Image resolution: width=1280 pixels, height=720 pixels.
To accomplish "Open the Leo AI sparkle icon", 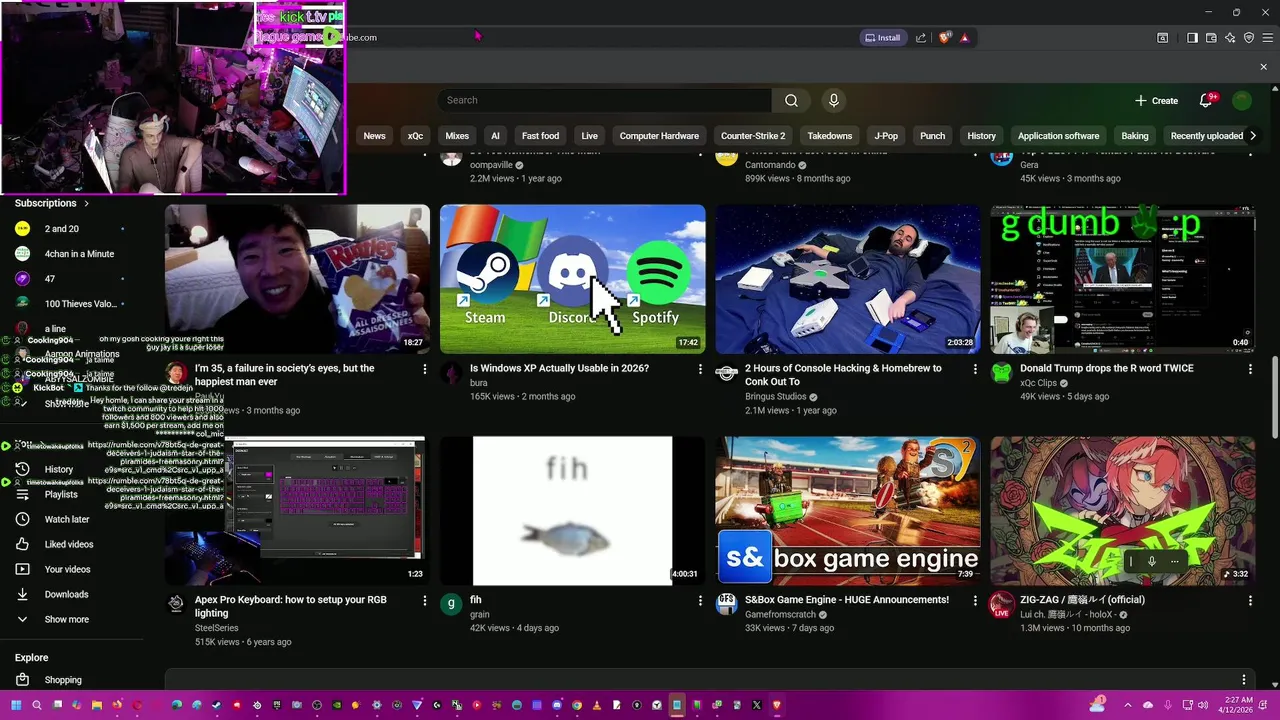I will [1230, 38].
